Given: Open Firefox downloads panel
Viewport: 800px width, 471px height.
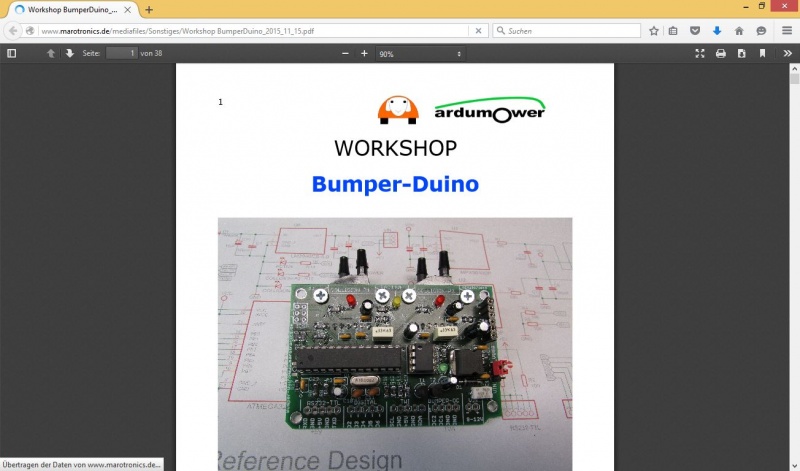Looking at the screenshot, I should pyautogui.click(x=717, y=31).
